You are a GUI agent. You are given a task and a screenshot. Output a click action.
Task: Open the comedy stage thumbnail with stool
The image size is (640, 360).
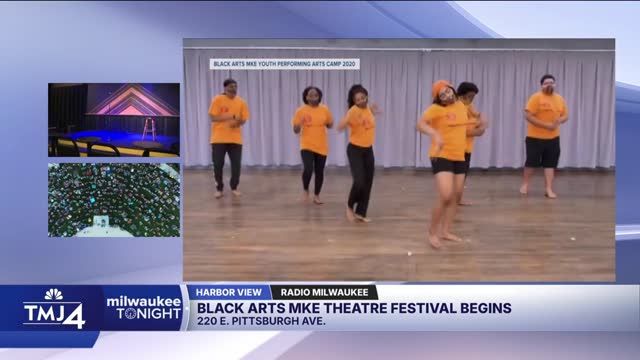tap(114, 120)
